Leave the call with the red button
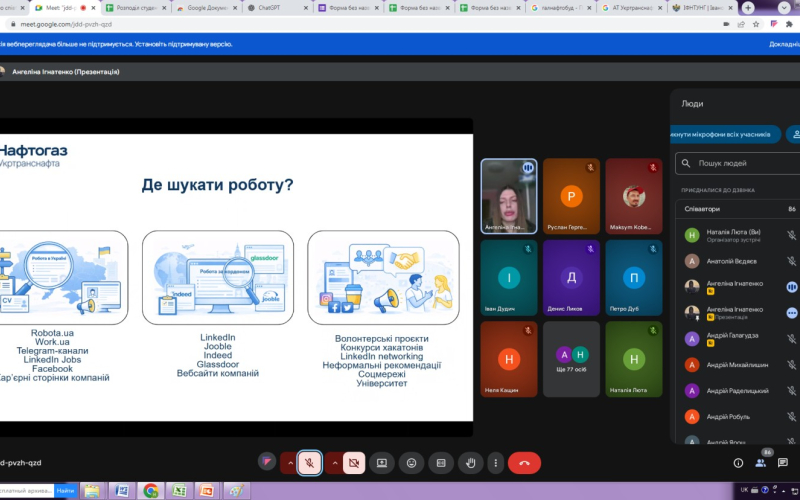This screenshot has width=800, height=500. pos(524,463)
